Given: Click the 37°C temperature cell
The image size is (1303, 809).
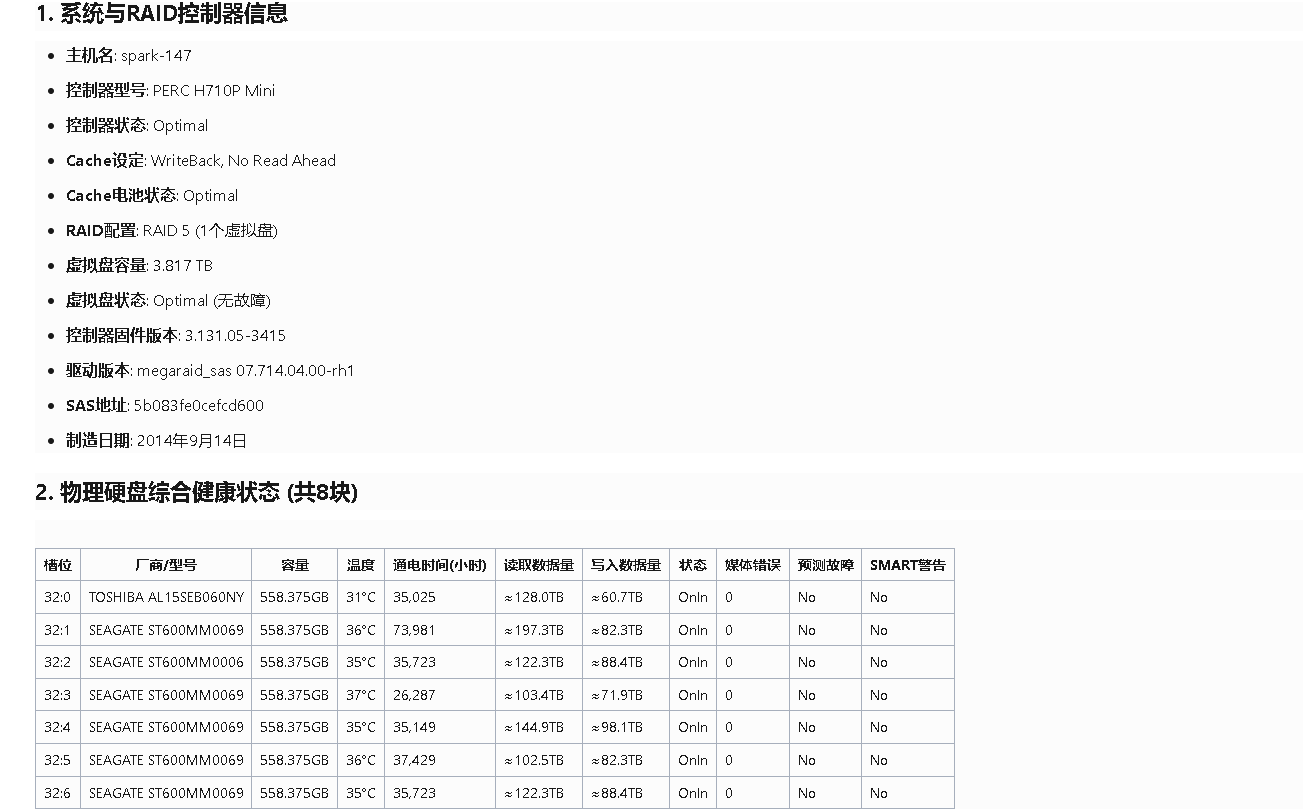Looking at the screenshot, I should tap(361, 696).
